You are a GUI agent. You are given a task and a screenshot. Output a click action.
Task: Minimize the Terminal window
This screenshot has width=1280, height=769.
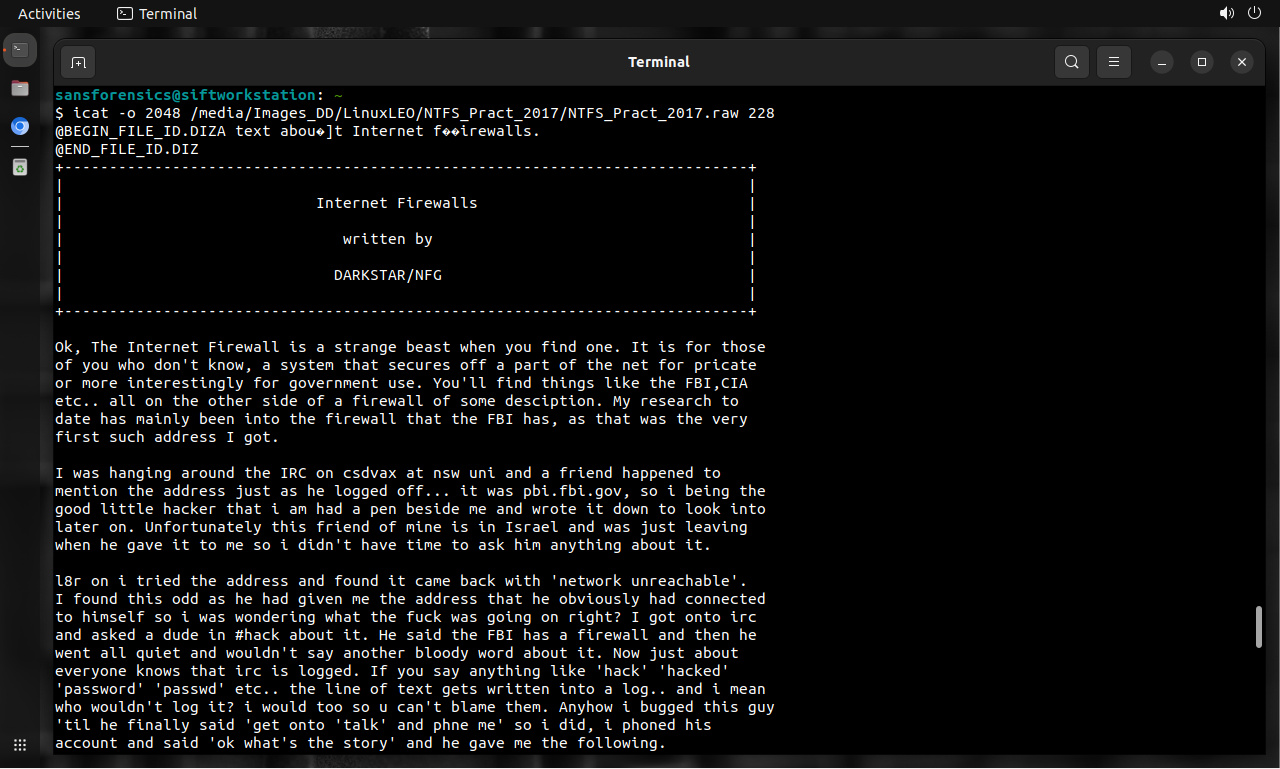pyautogui.click(x=1162, y=62)
